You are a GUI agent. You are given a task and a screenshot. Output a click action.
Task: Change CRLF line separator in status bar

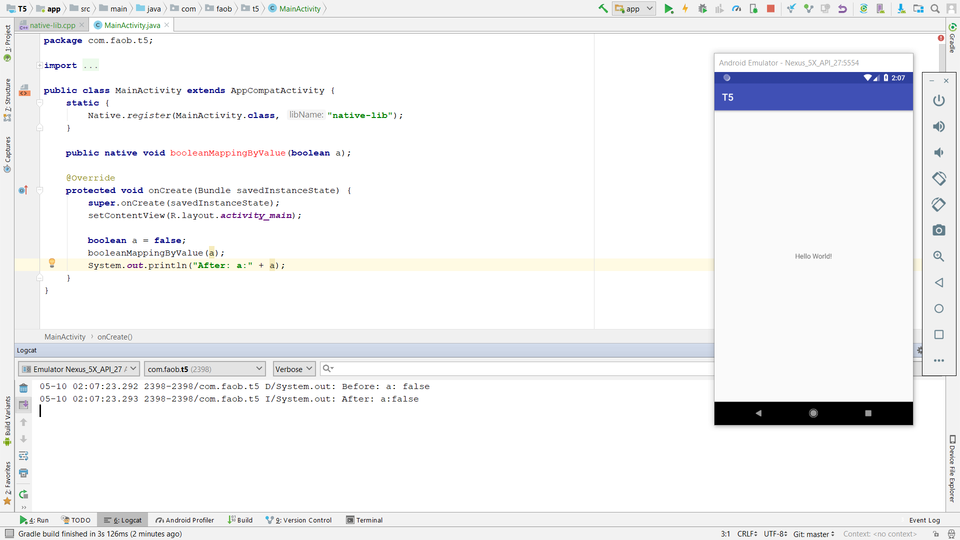(747, 534)
